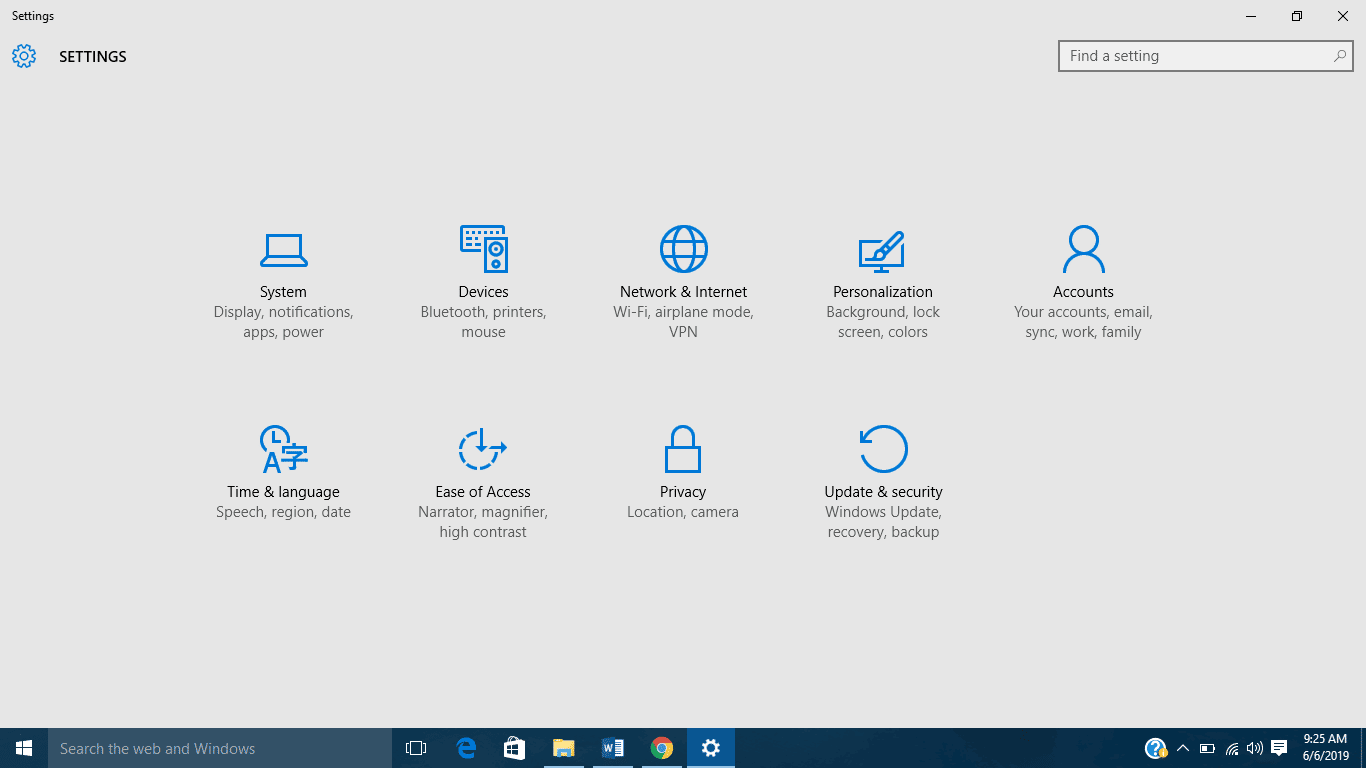This screenshot has width=1366, height=768.
Task: Open the Personalization paintbrush icon
Action: pyautogui.click(x=881, y=251)
